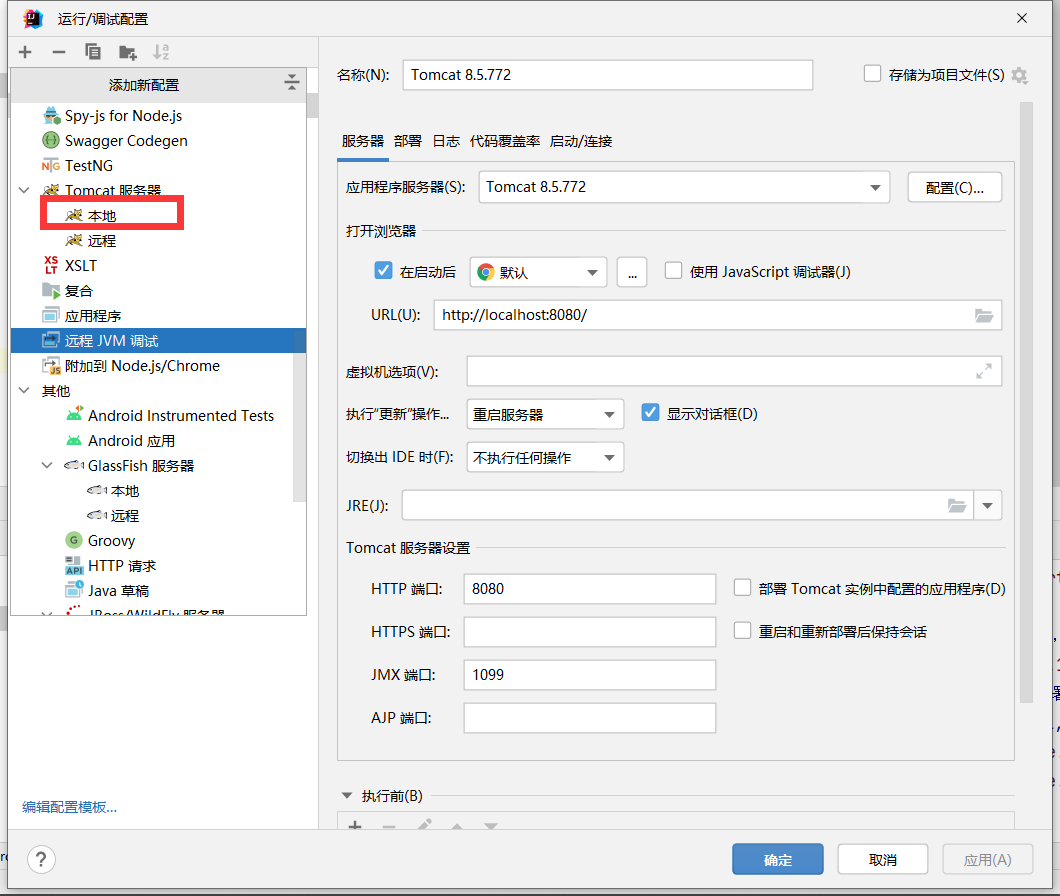The width and height of the screenshot is (1060, 896).
Task: Uncheck 显示对话框 checkbox
Action: 650,412
